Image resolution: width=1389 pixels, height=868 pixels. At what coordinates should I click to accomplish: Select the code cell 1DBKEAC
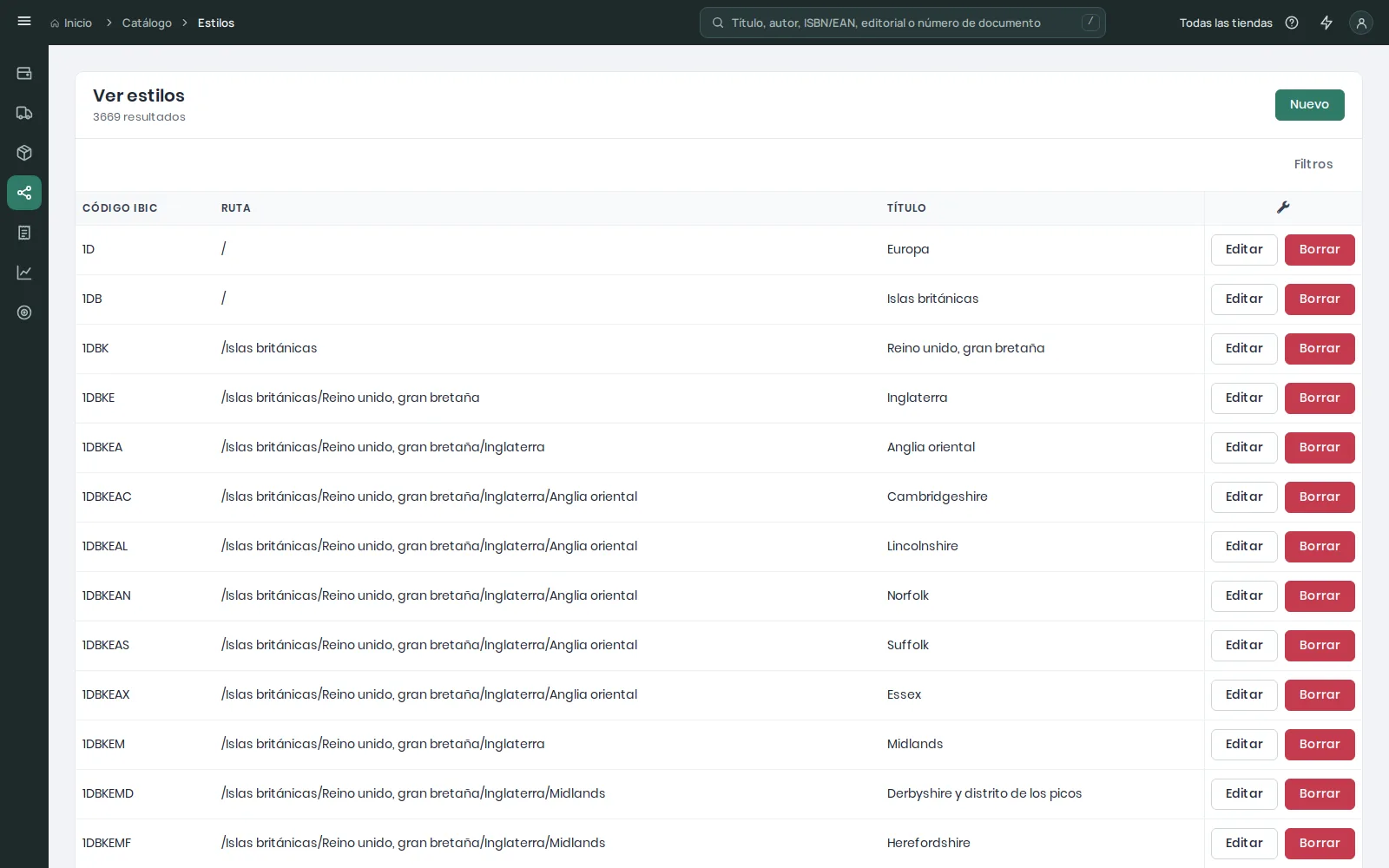click(107, 496)
